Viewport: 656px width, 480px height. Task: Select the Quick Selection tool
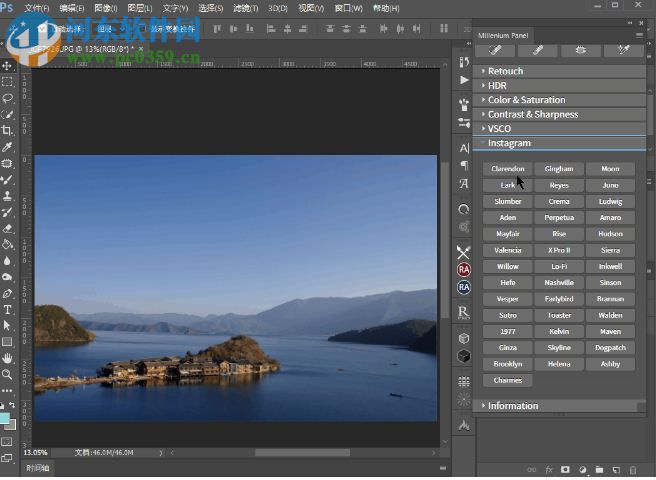point(7,115)
